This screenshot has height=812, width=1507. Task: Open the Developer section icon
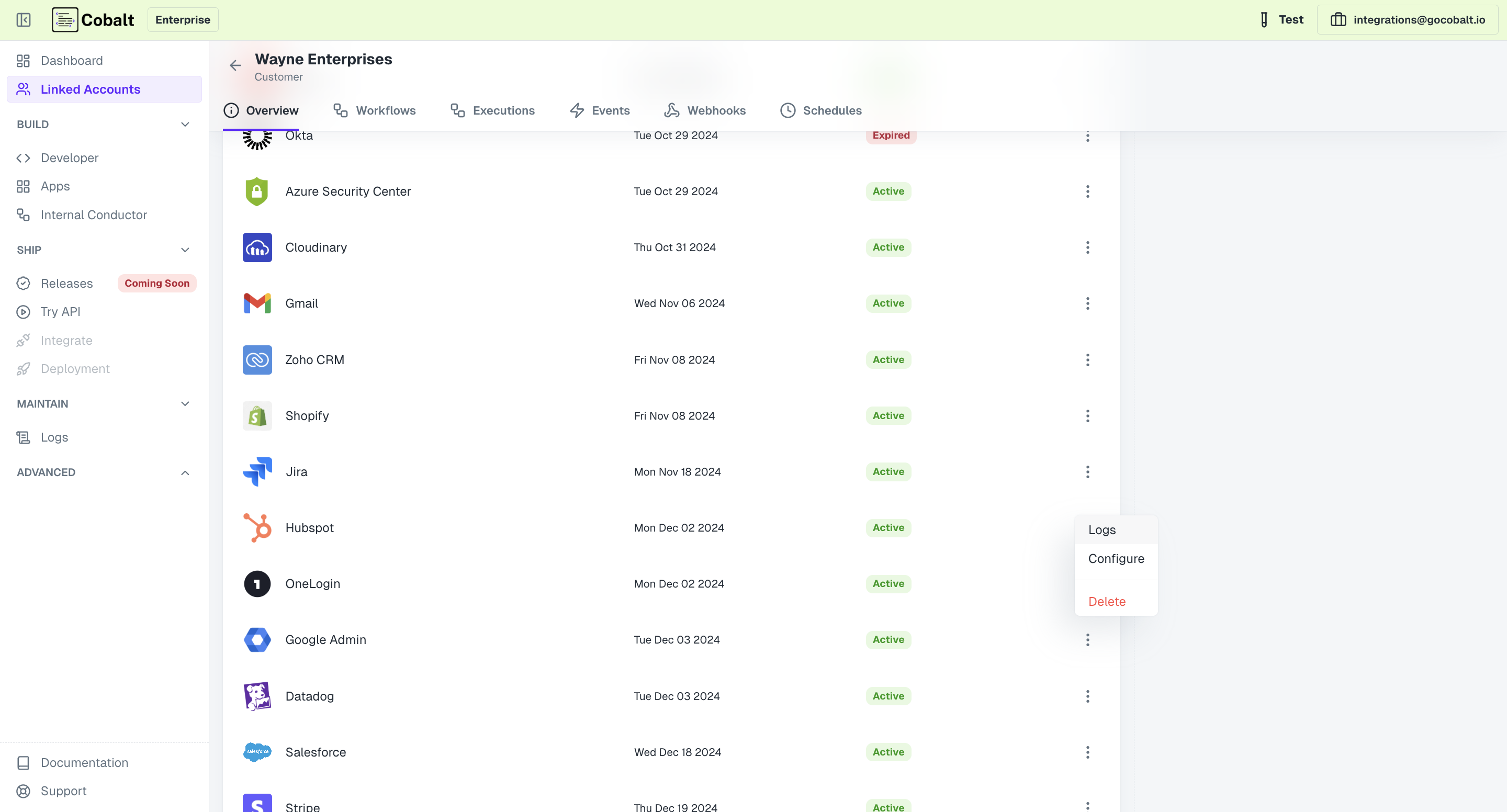(24, 158)
